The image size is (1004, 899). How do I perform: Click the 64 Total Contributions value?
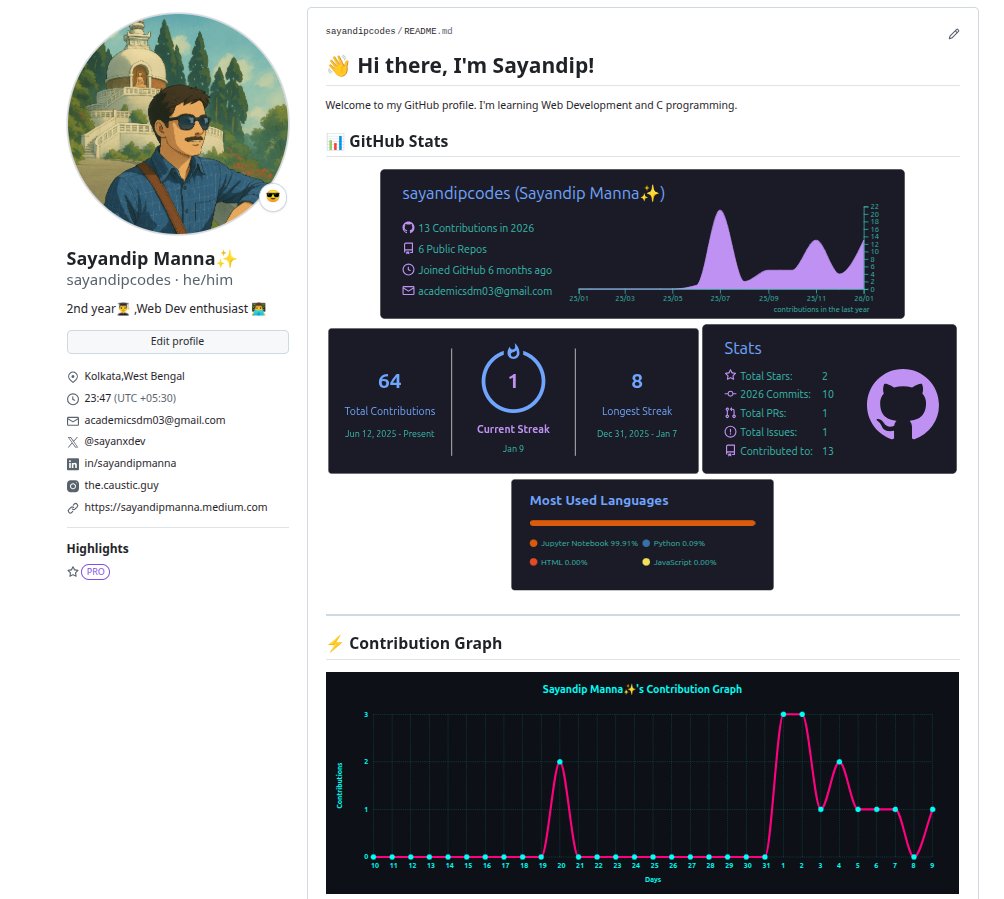(x=389, y=382)
